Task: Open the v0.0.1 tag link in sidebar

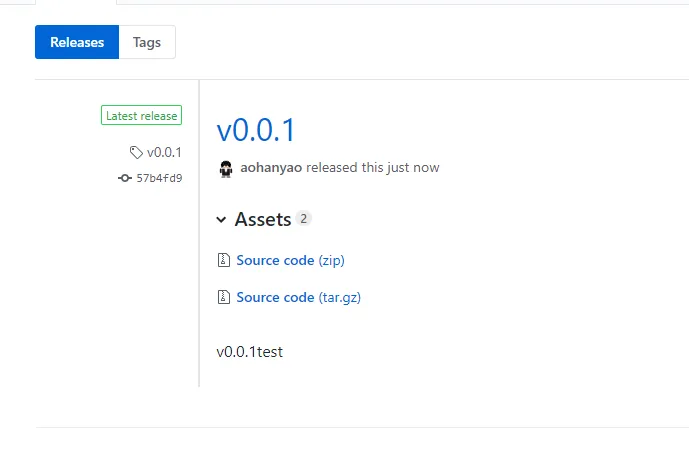Action: (x=164, y=152)
